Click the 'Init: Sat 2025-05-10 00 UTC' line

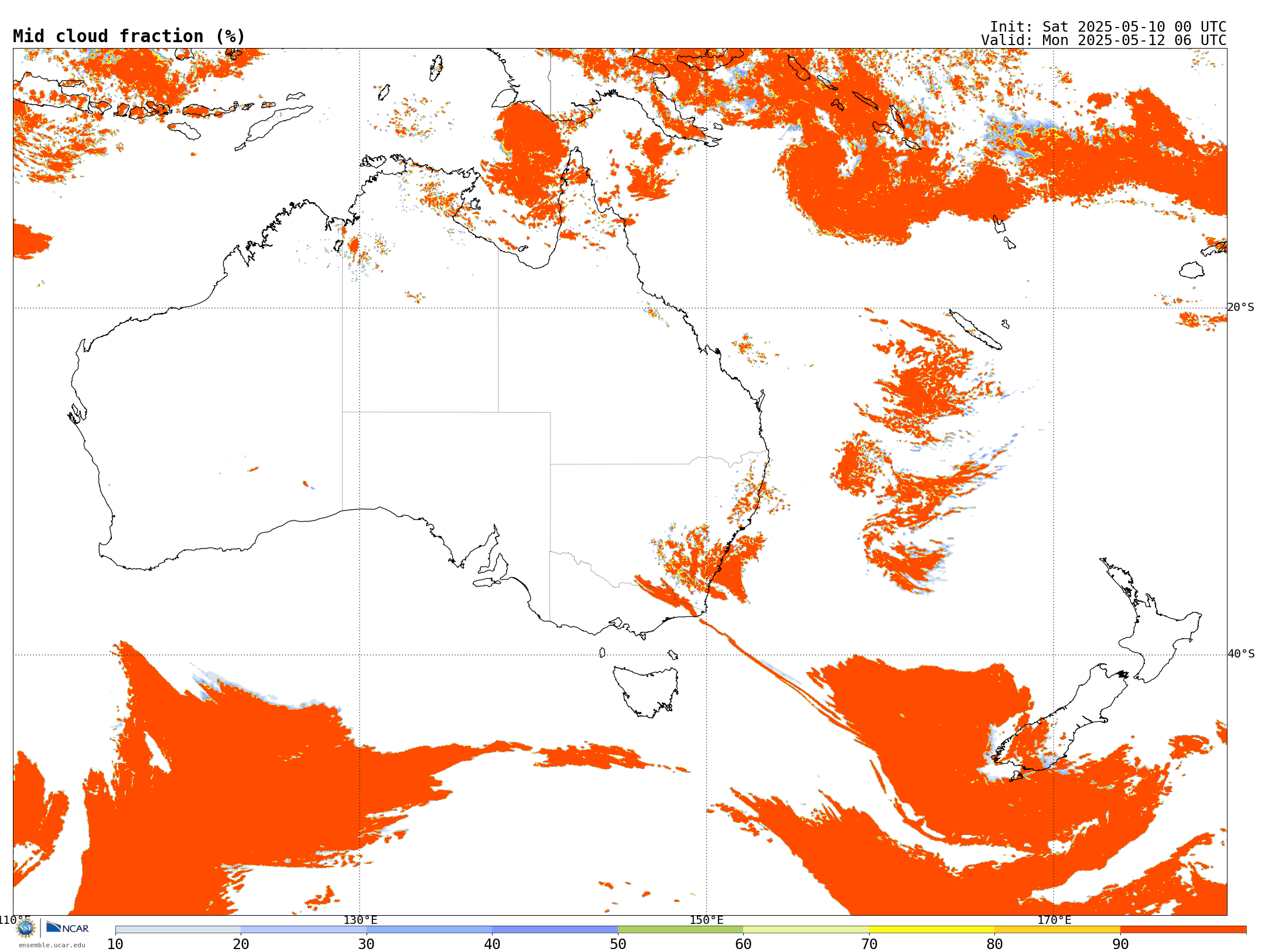1108,27
